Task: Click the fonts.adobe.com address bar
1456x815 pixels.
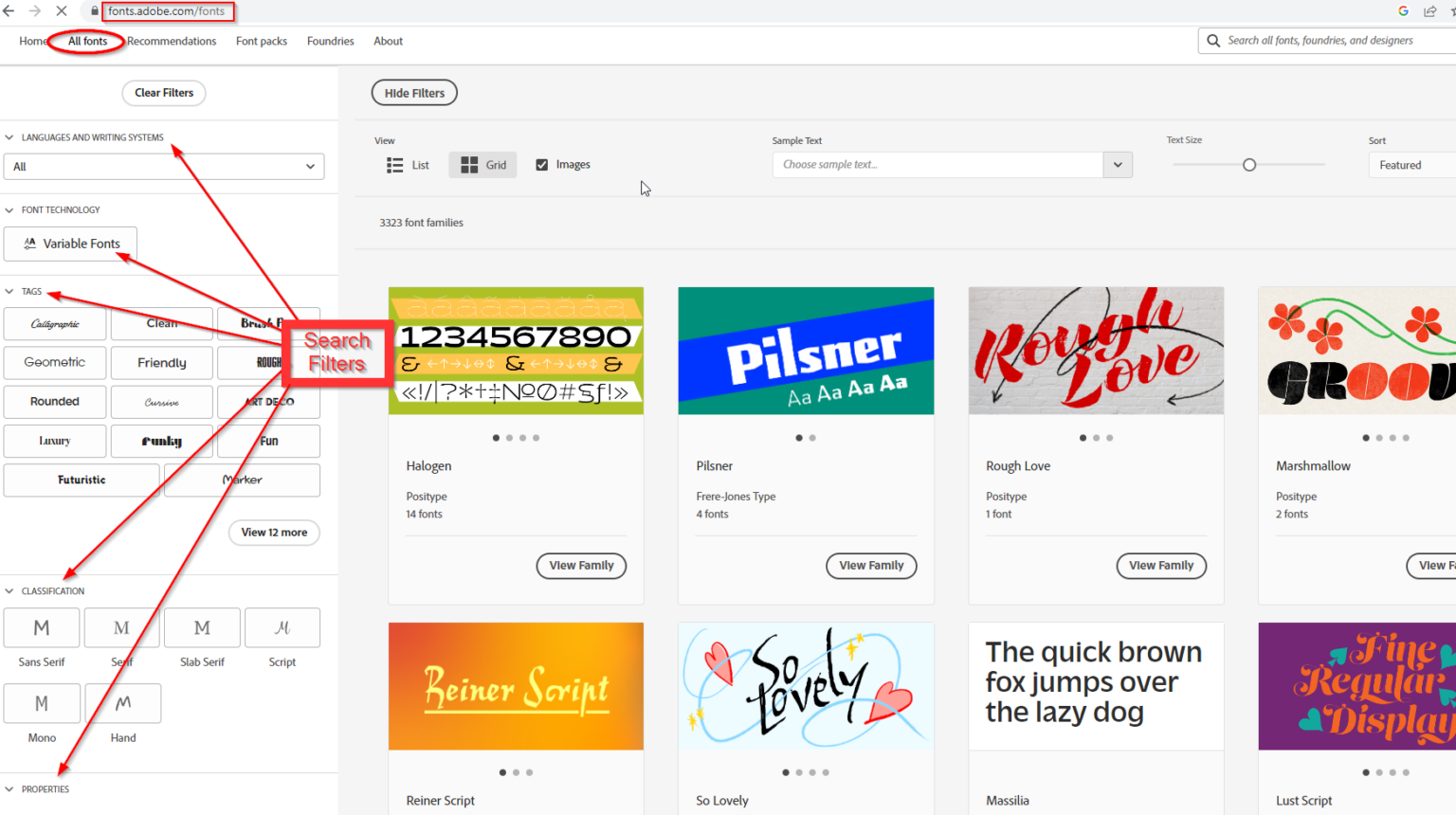Action: tap(167, 11)
